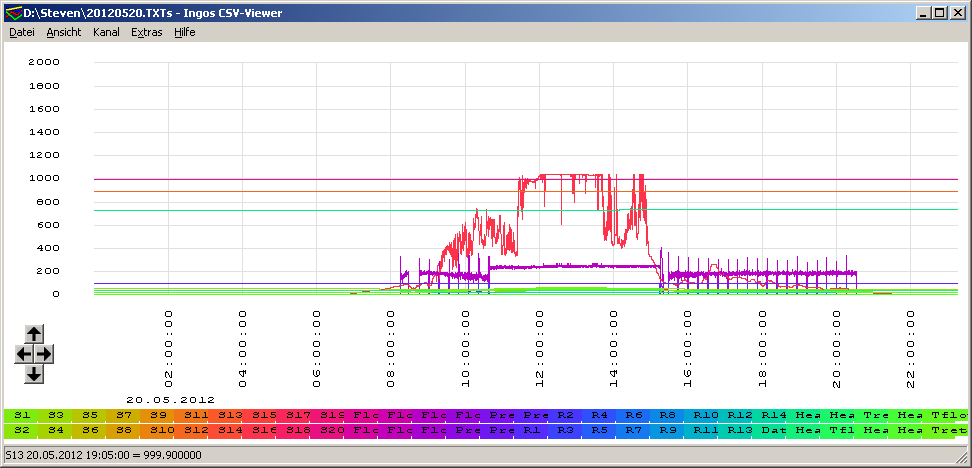Select the S8 channel swatch
This screenshot has width=972, height=468.
pyautogui.click(x=123, y=430)
